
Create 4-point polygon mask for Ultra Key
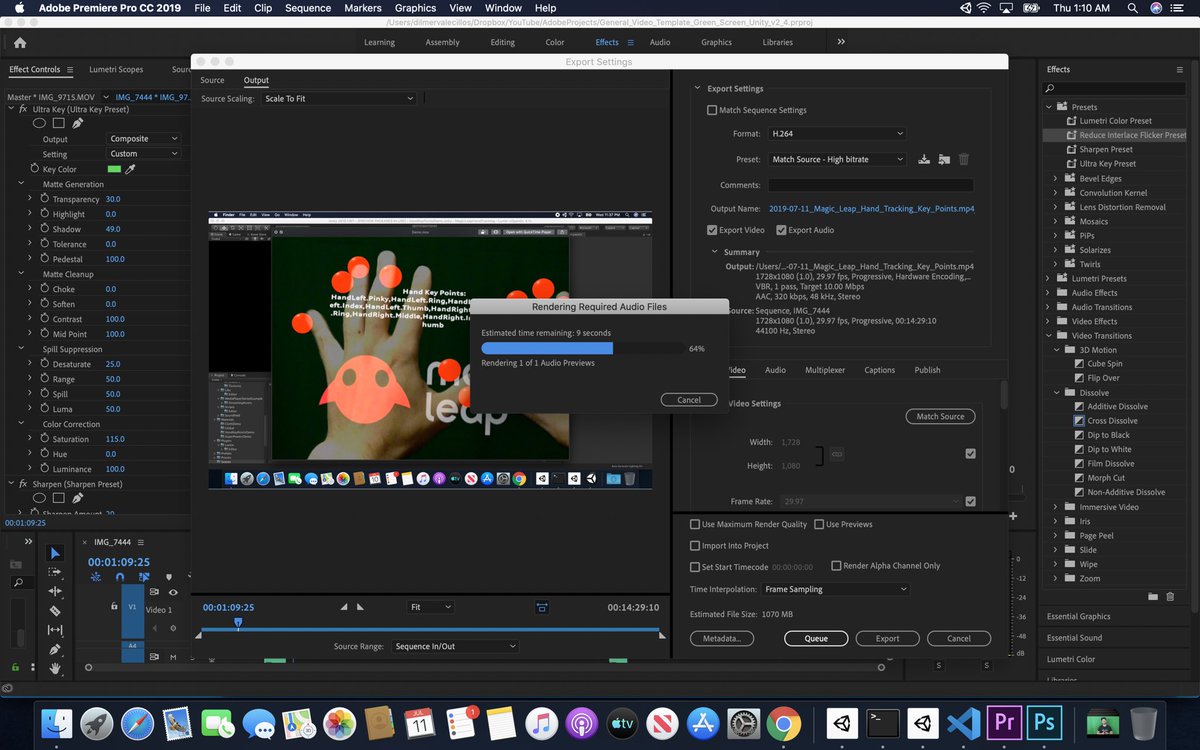point(59,123)
